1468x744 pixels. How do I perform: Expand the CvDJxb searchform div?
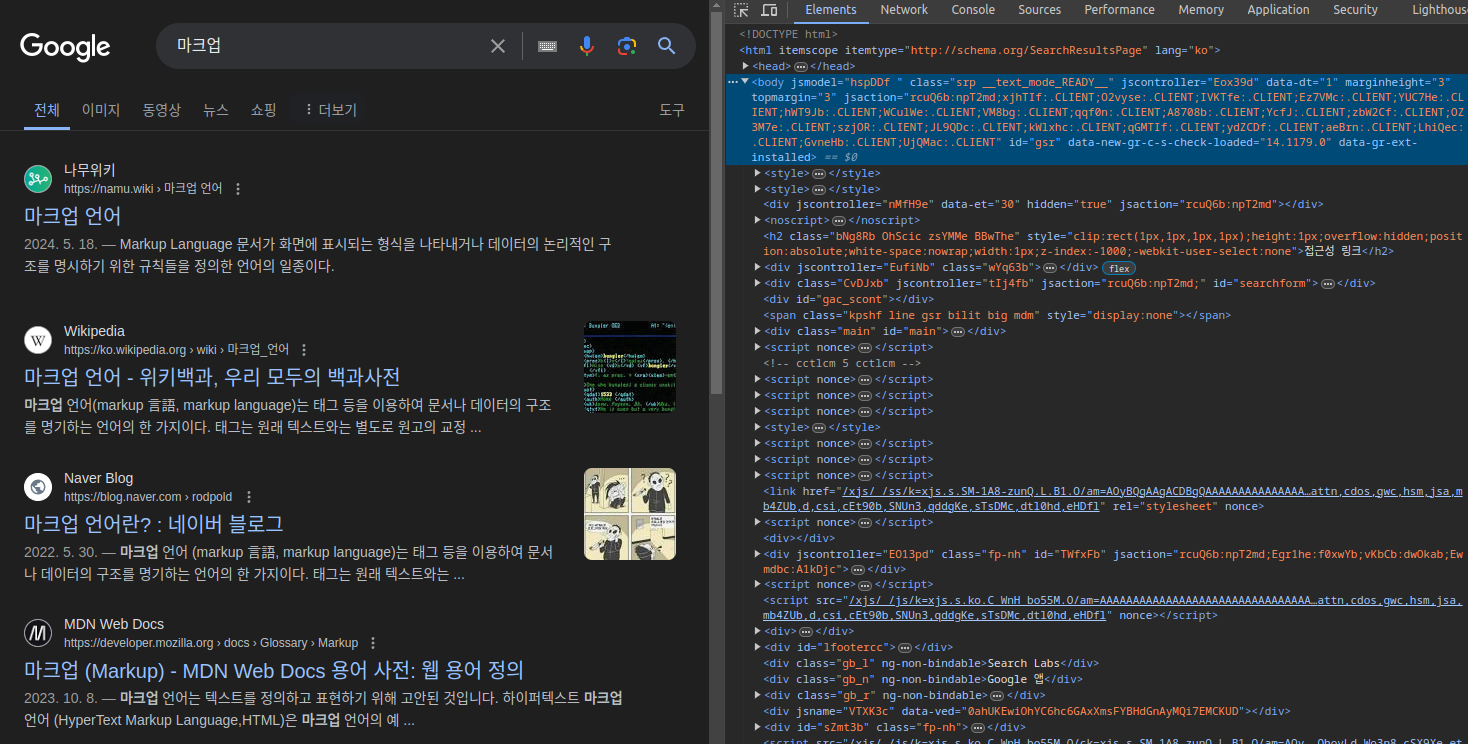tap(758, 284)
